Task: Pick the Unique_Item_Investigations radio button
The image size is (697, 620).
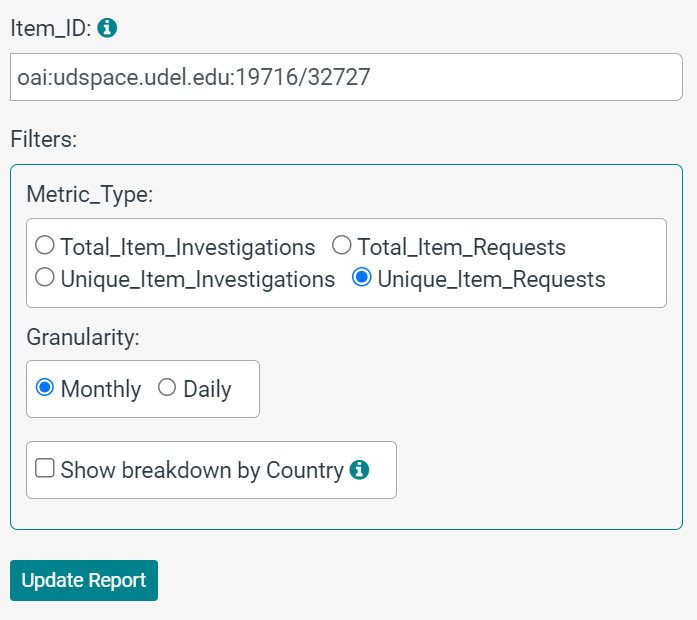Action: 45,278
